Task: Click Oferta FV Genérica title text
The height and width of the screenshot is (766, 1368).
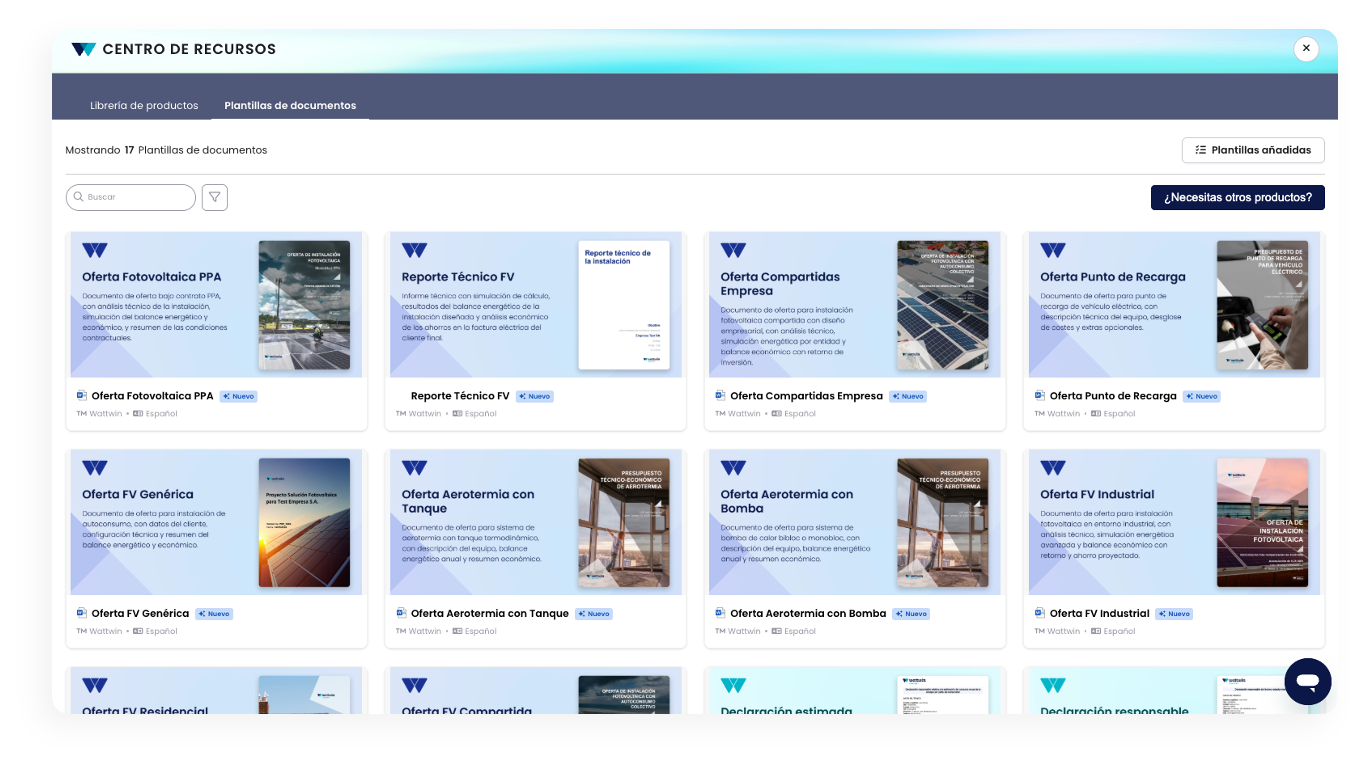Action: point(140,613)
